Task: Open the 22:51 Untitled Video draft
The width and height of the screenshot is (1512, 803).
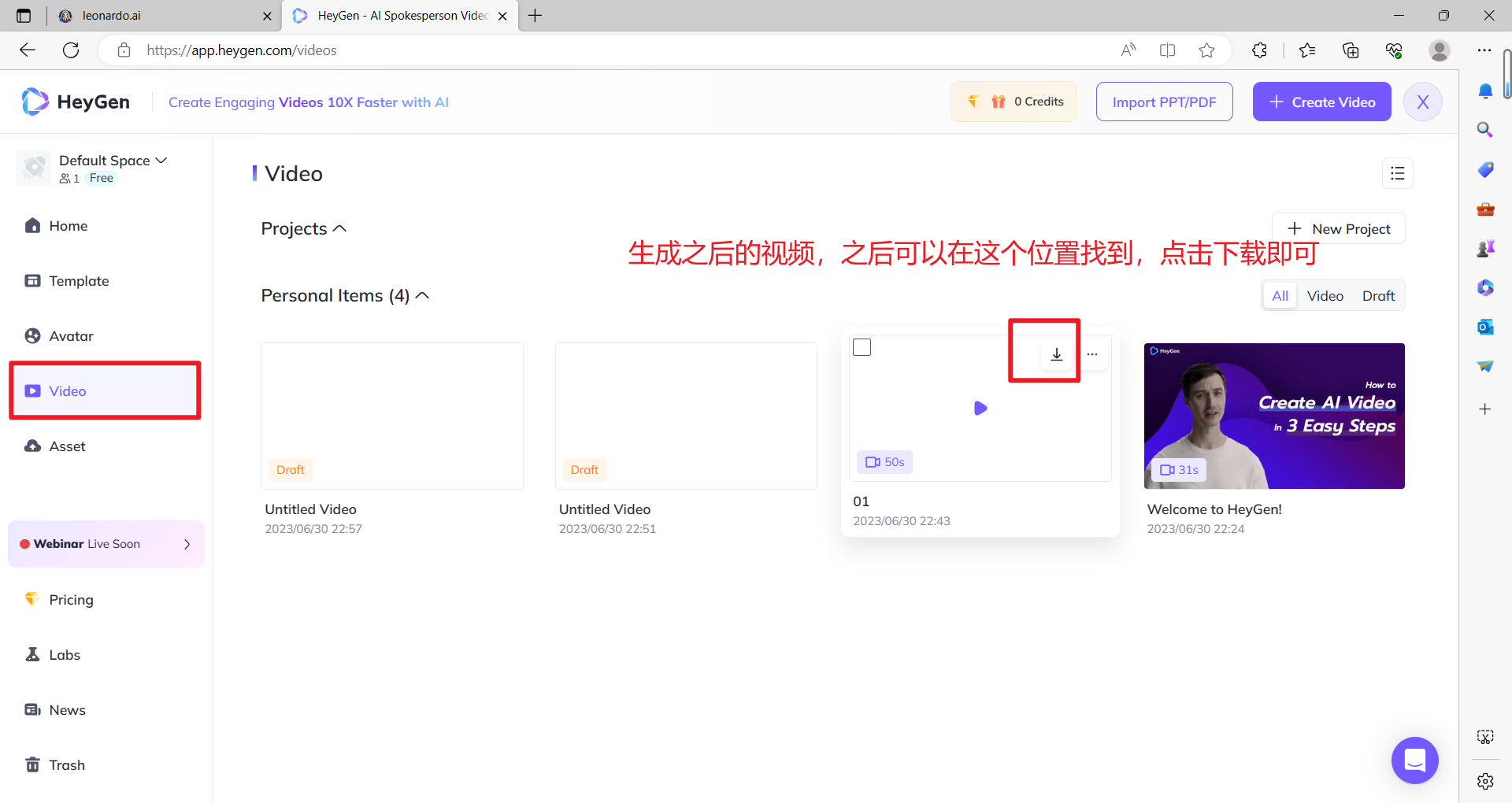Action: (x=686, y=416)
